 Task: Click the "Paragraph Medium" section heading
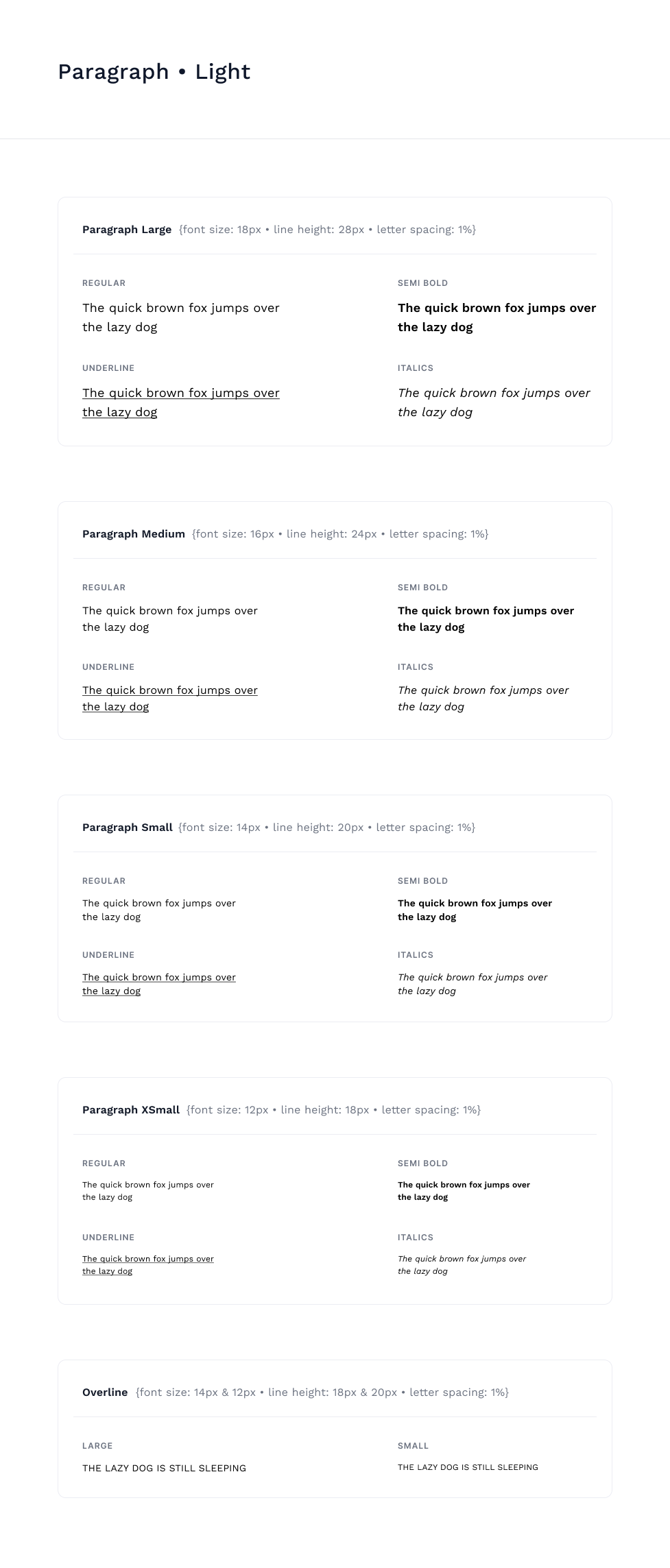click(134, 534)
